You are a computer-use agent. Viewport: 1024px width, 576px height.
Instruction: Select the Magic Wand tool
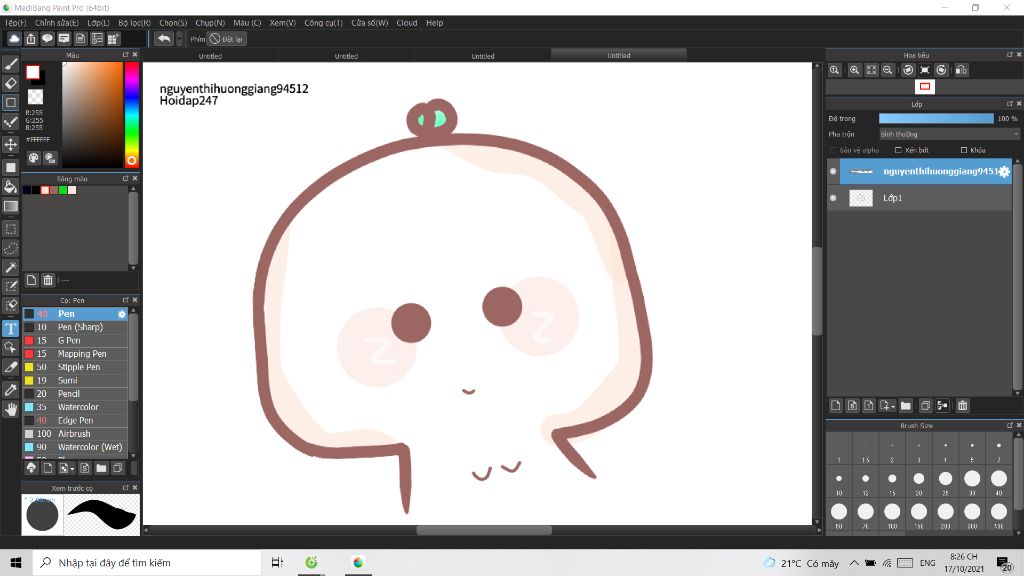click(x=10, y=267)
